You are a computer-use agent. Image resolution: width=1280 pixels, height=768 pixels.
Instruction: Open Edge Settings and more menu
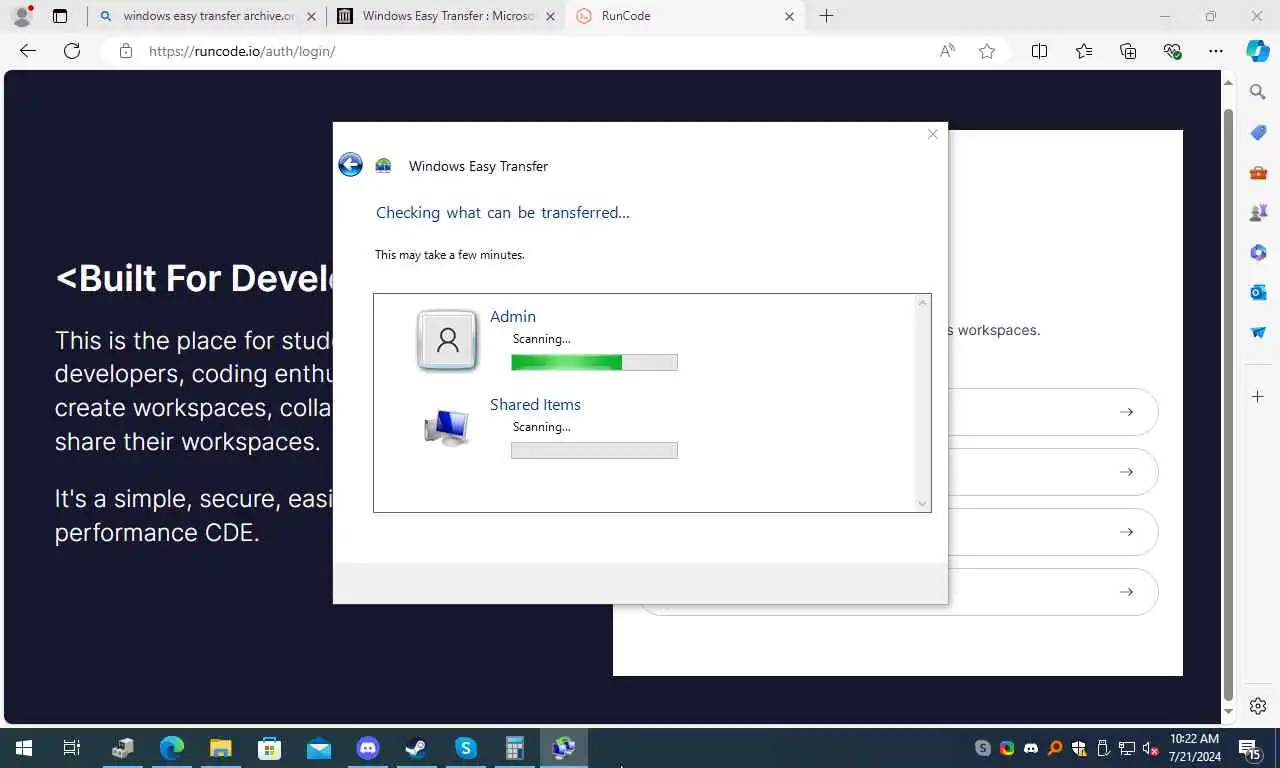coord(1216,51)
